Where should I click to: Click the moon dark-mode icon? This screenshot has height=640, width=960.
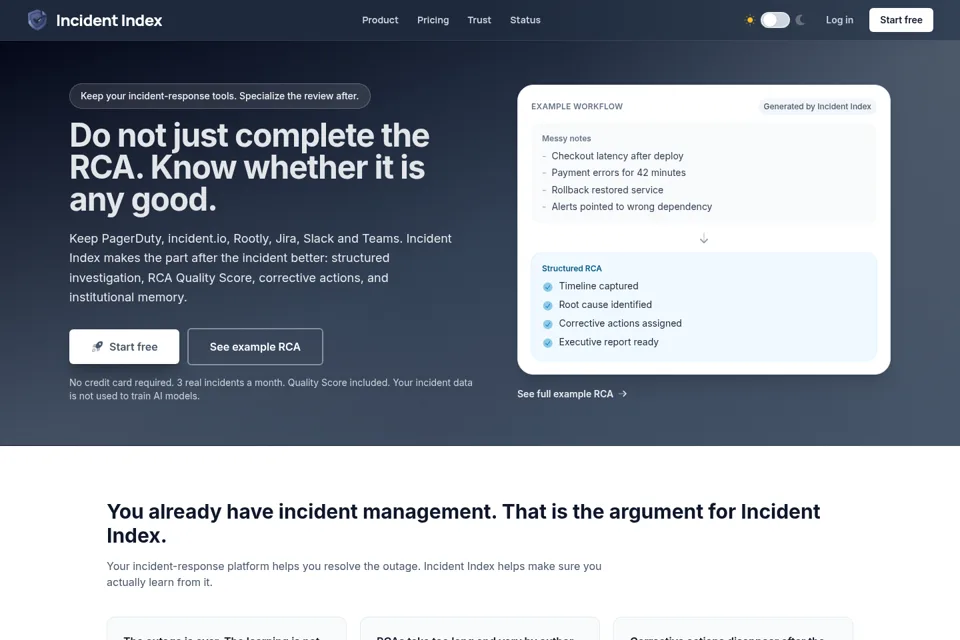(x=800, y=20)
